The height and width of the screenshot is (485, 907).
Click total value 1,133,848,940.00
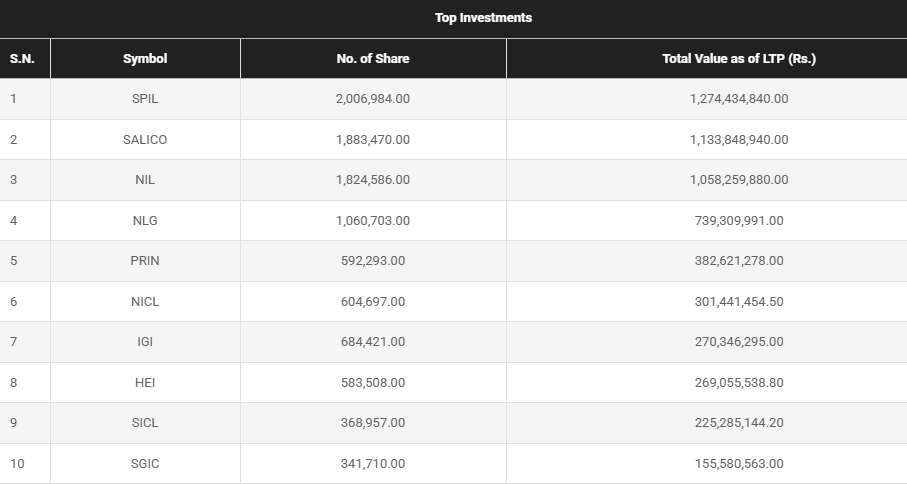(x=739, y=140)
